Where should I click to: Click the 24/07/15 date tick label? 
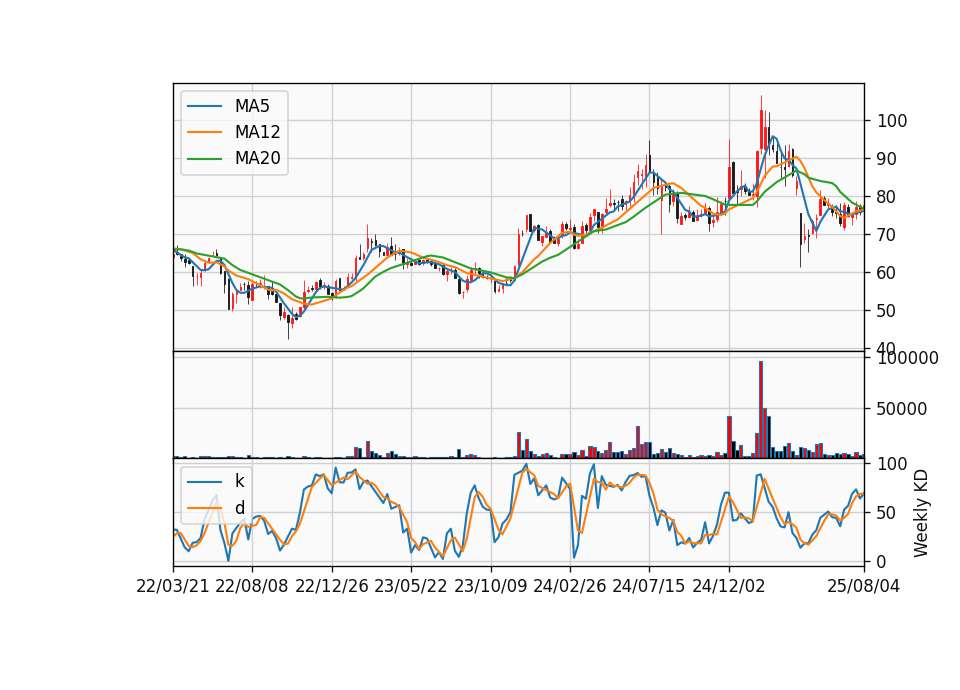pos(649,586)
